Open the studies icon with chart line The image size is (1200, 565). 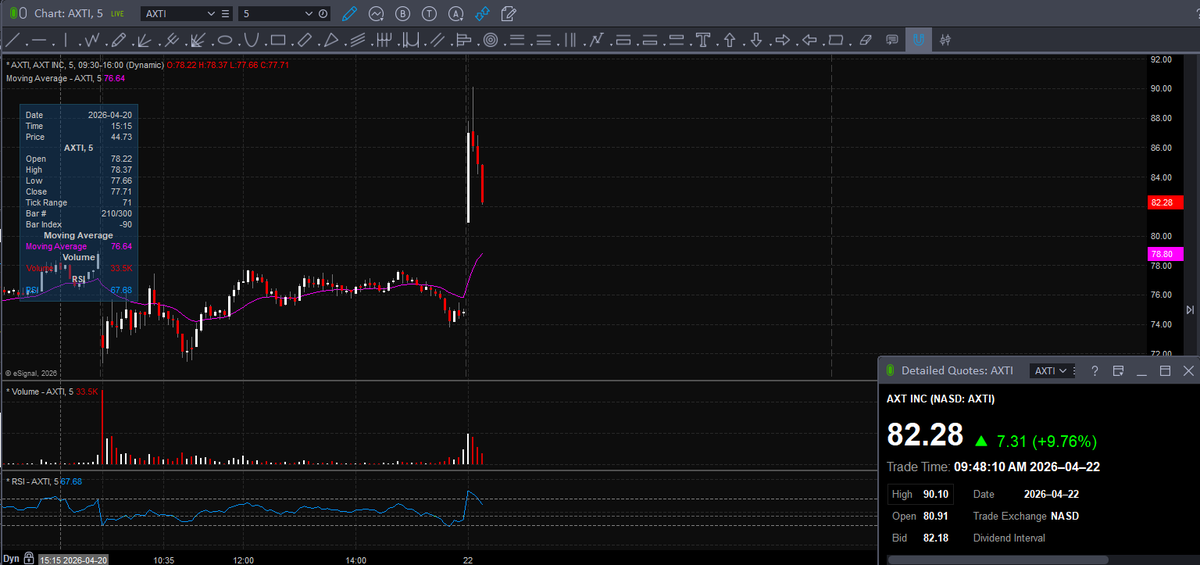coord(376,14)
